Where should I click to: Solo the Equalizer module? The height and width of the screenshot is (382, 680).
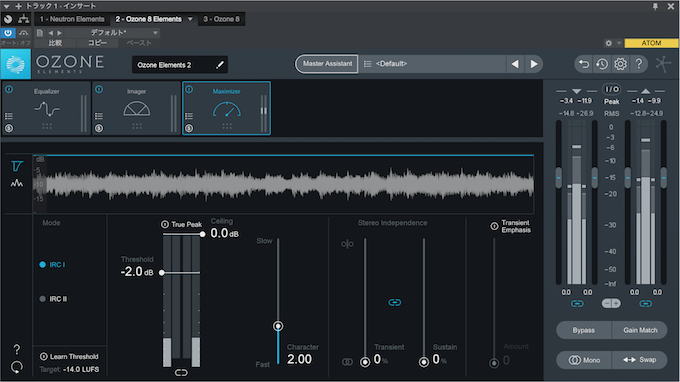9,128
